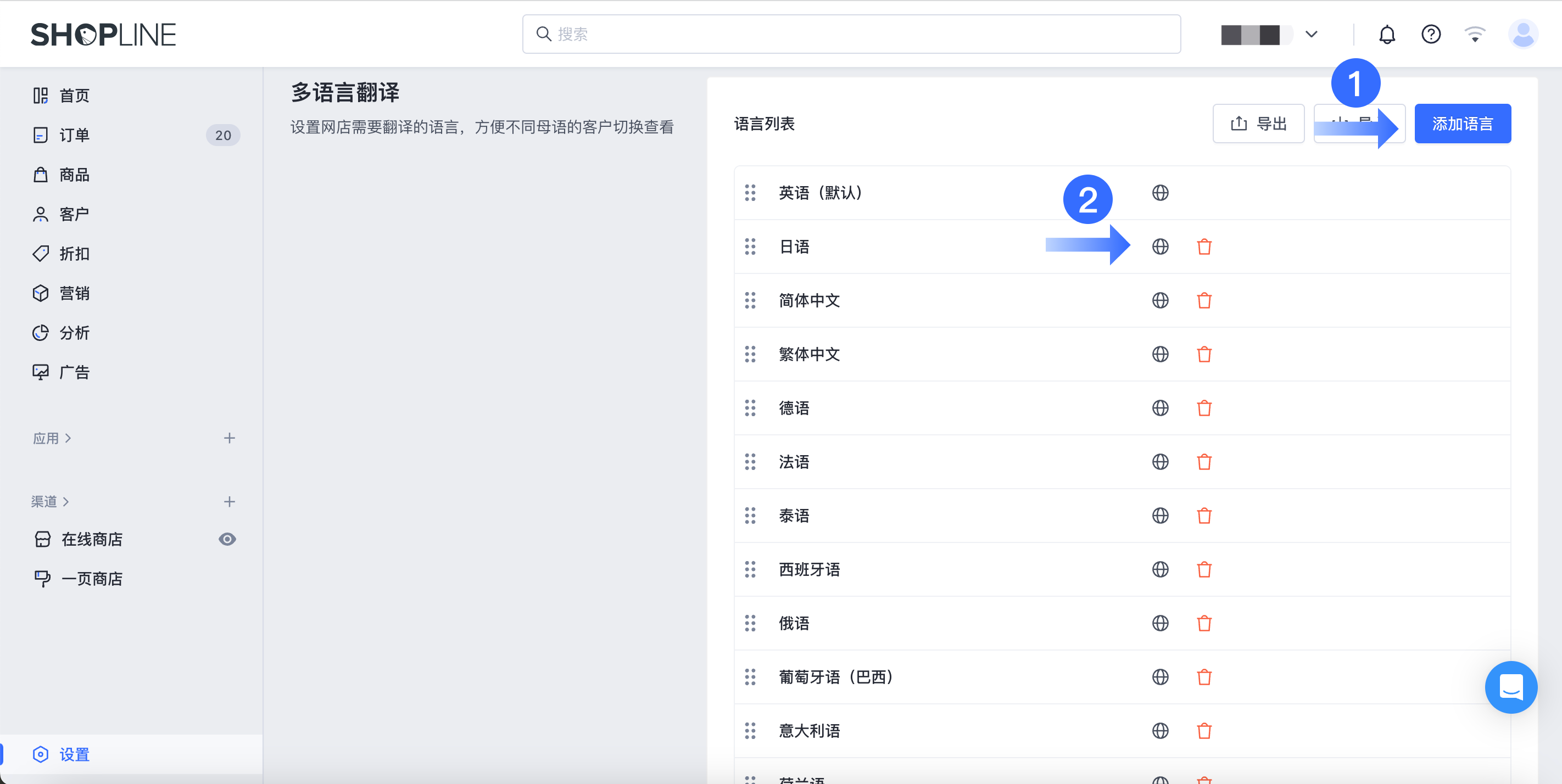Click the trash icon for 德语

(x=1204, y=408)
